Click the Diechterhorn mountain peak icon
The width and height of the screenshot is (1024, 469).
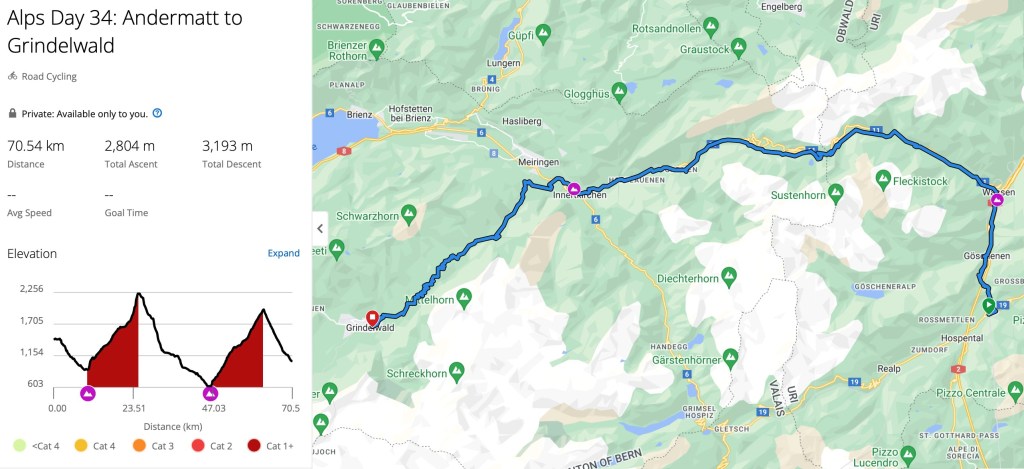[x=729, y=276]
